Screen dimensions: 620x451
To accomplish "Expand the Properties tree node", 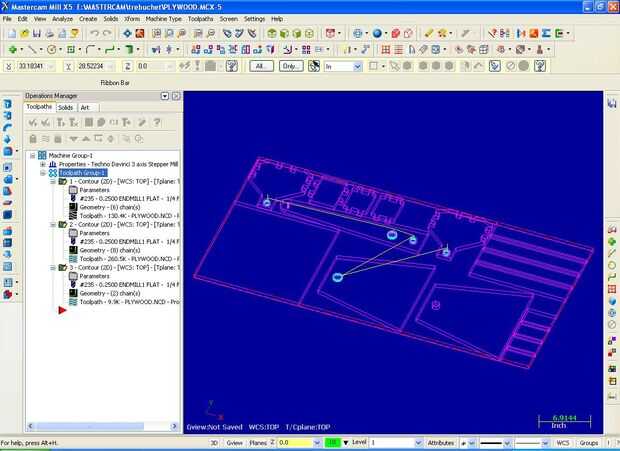I will tap(43, 164).
